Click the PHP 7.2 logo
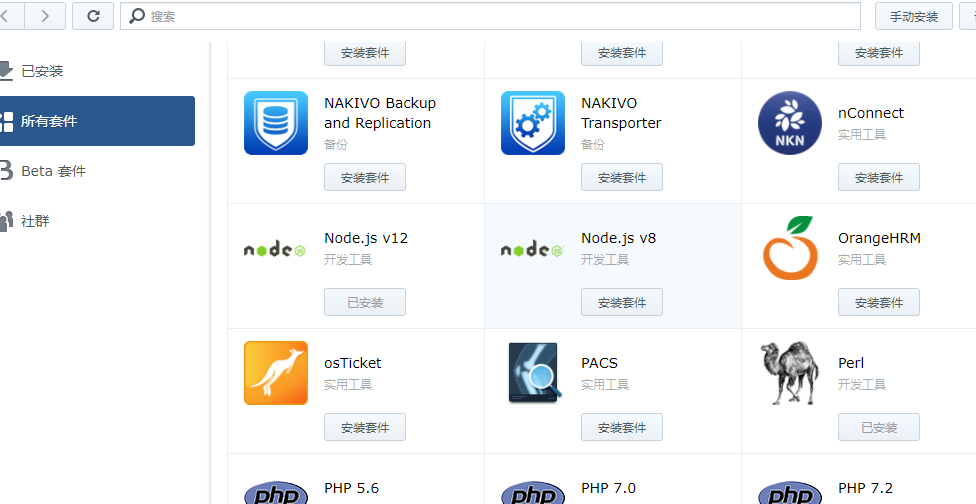Image resolution: width=976 pixels, height=504 pixels. coord(790,492)
